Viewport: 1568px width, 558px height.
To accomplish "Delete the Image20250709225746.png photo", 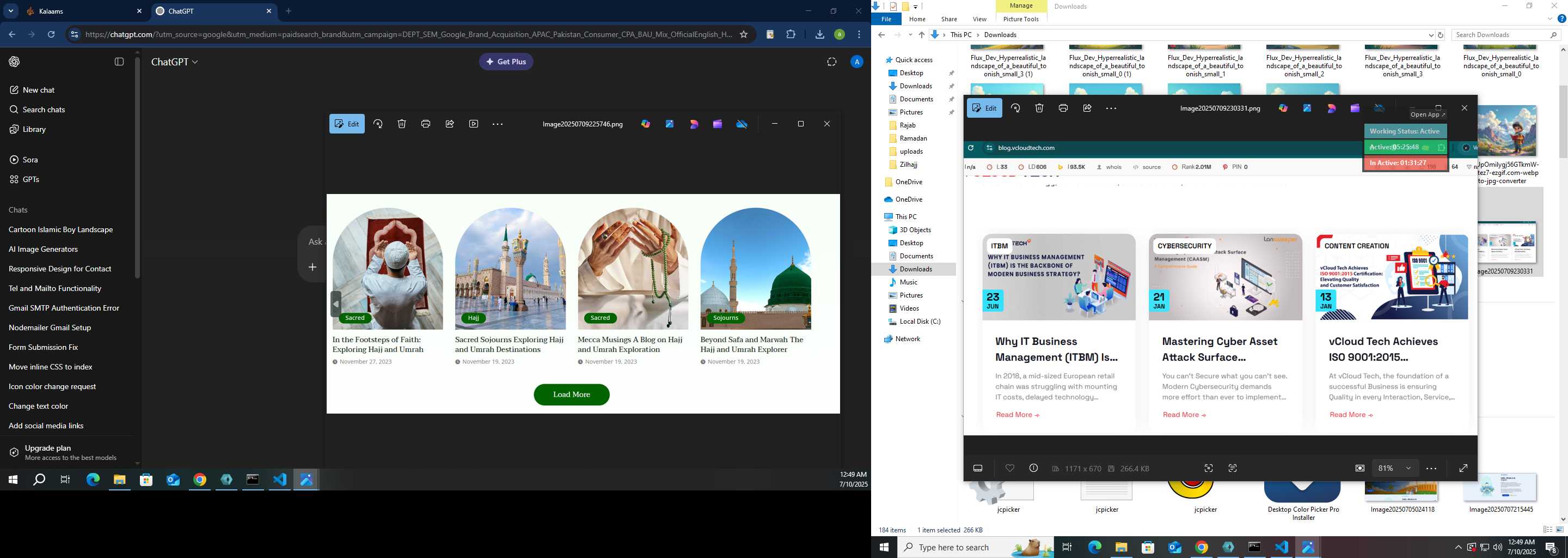I will 402,124.
